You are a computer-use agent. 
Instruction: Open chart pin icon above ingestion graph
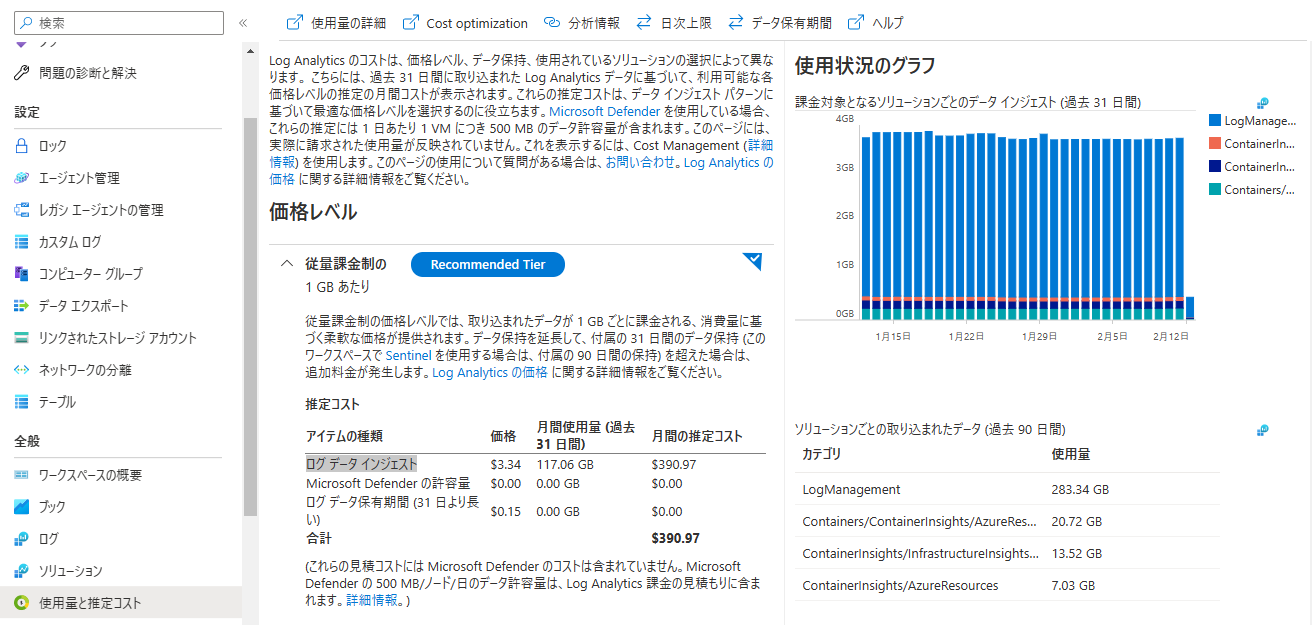pyautogui.click(x=1262, y=103)
